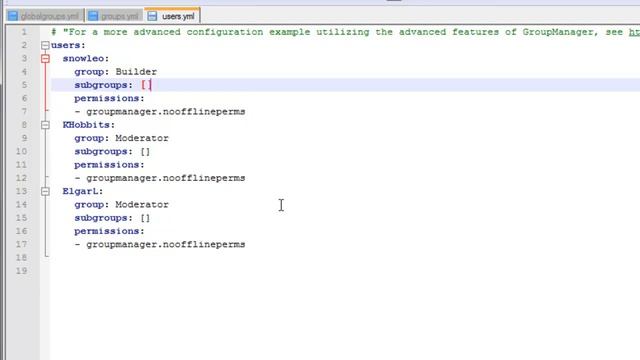640x360 pixels.
Task: Click 'group: Moderator' on line 14
Action: (121, 204)
